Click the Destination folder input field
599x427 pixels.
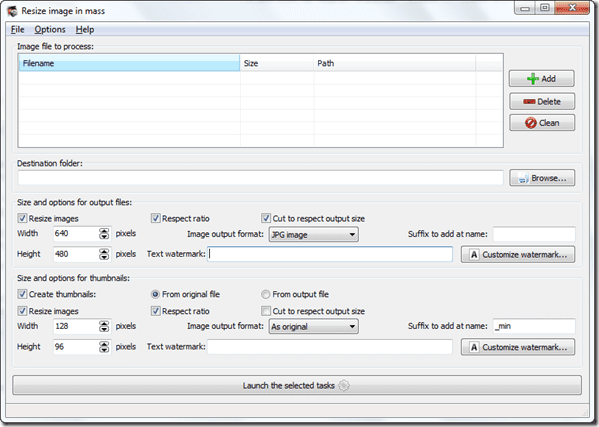click(x=261, y=178)
